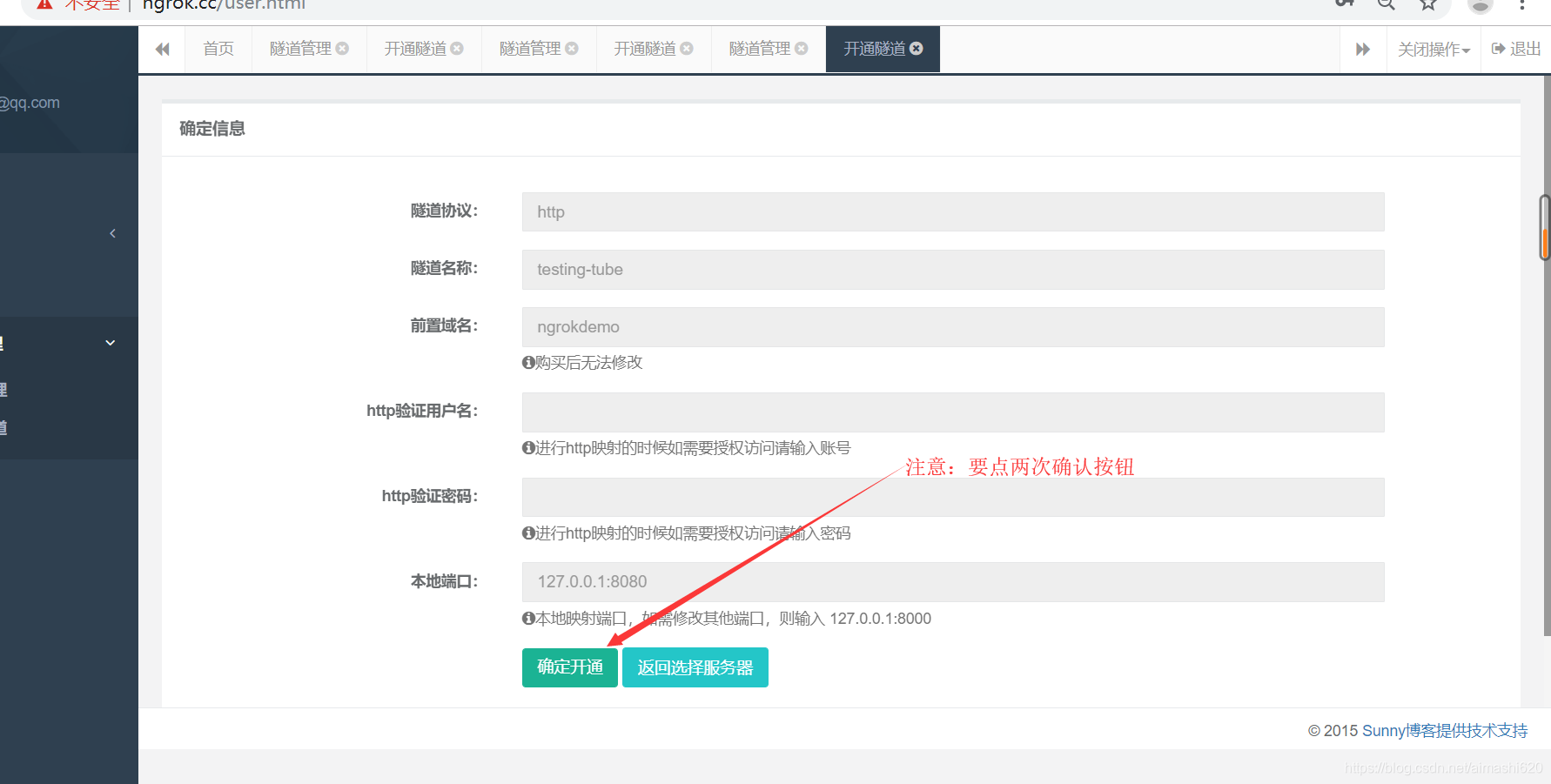Switch to the 隧道管理 tab beside 首页
Viewport: 1551px width, 784px height.
pyautogui.click(x=300, y=49)
